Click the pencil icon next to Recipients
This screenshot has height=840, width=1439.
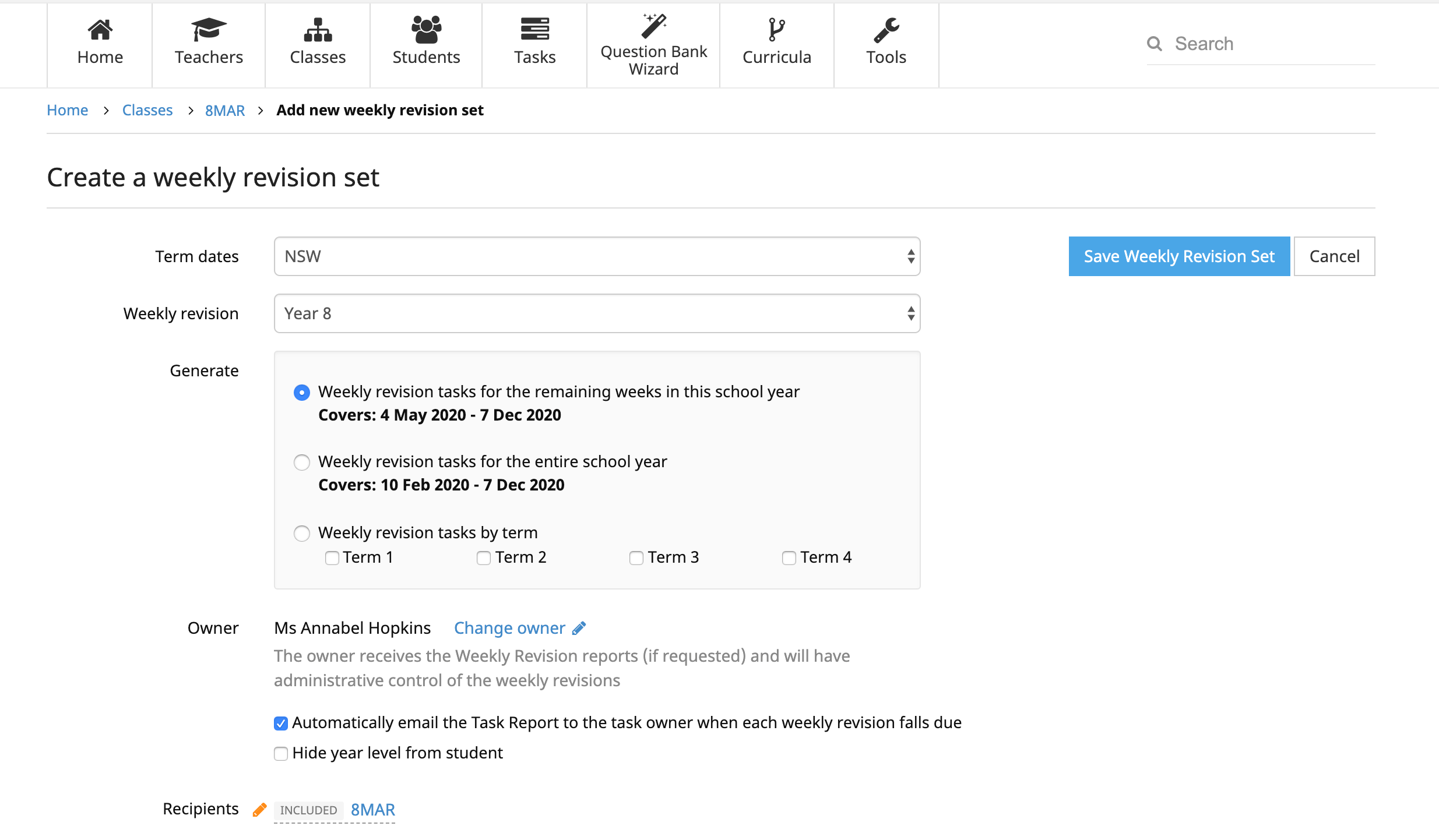pos(259,809)
